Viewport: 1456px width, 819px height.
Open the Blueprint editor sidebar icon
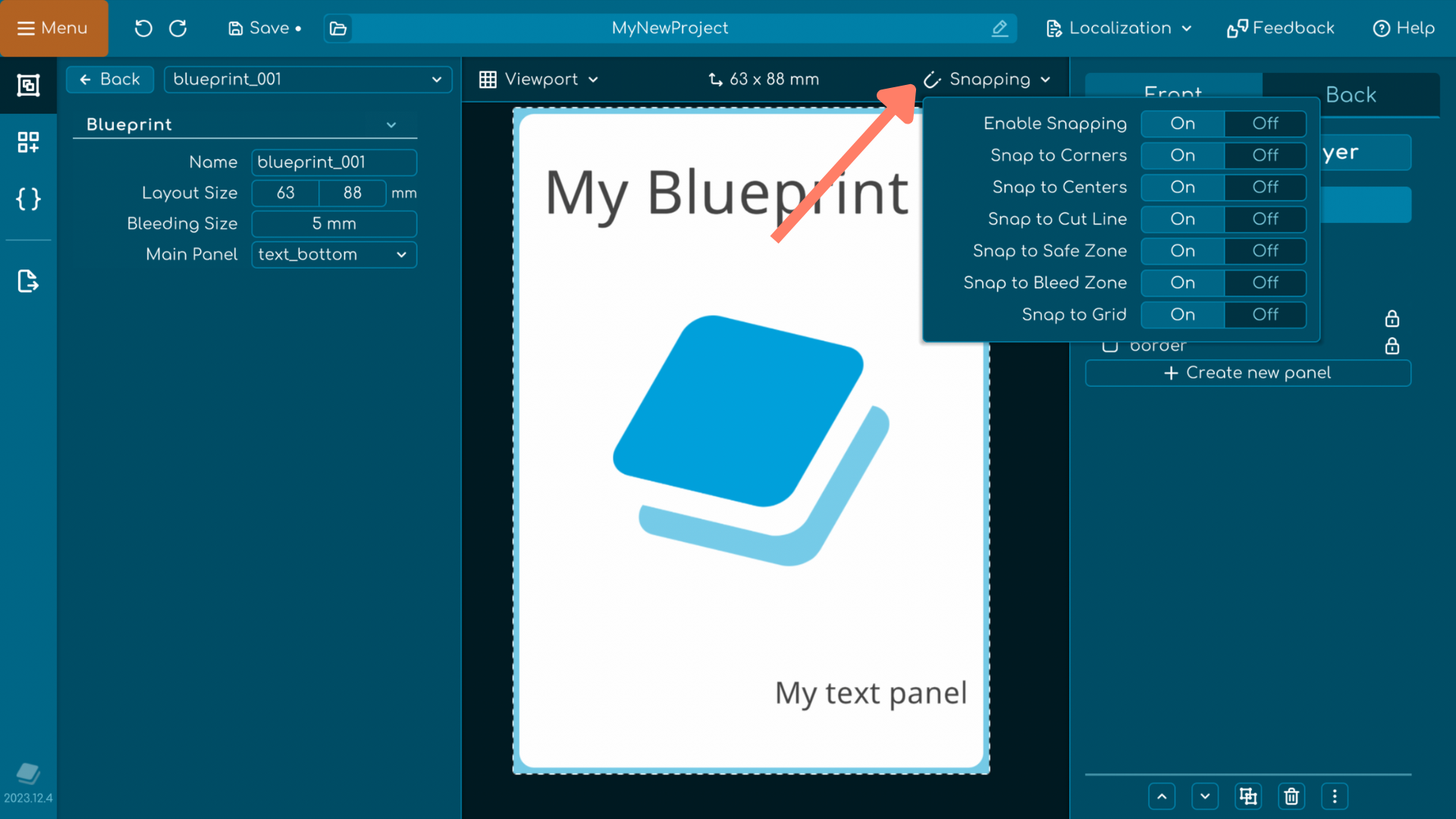pos(28,86)
